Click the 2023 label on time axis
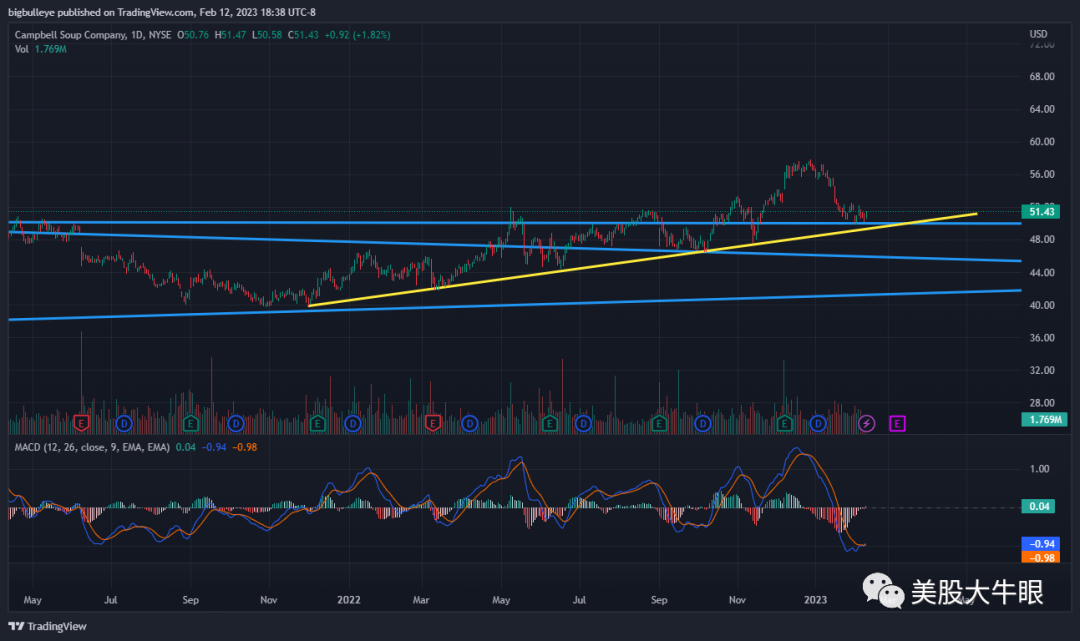This screenshot has height=641, width=1080. click(x=816, y=600)
